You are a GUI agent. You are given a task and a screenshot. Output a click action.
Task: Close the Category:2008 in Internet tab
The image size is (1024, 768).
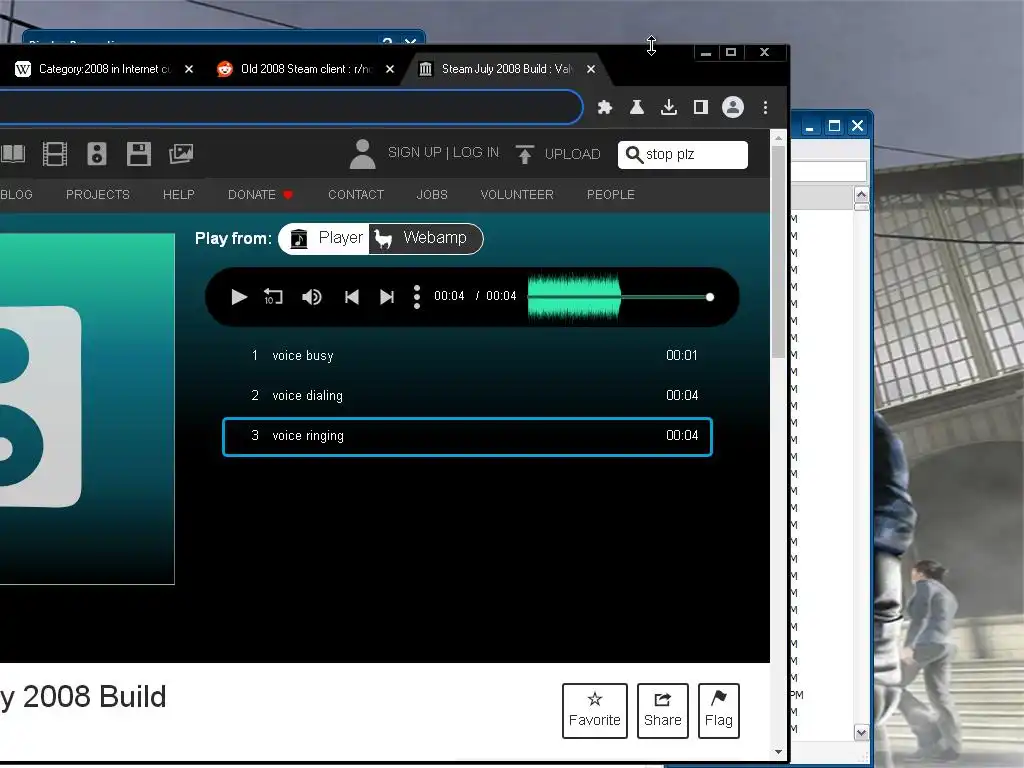(x=189, y=69)
